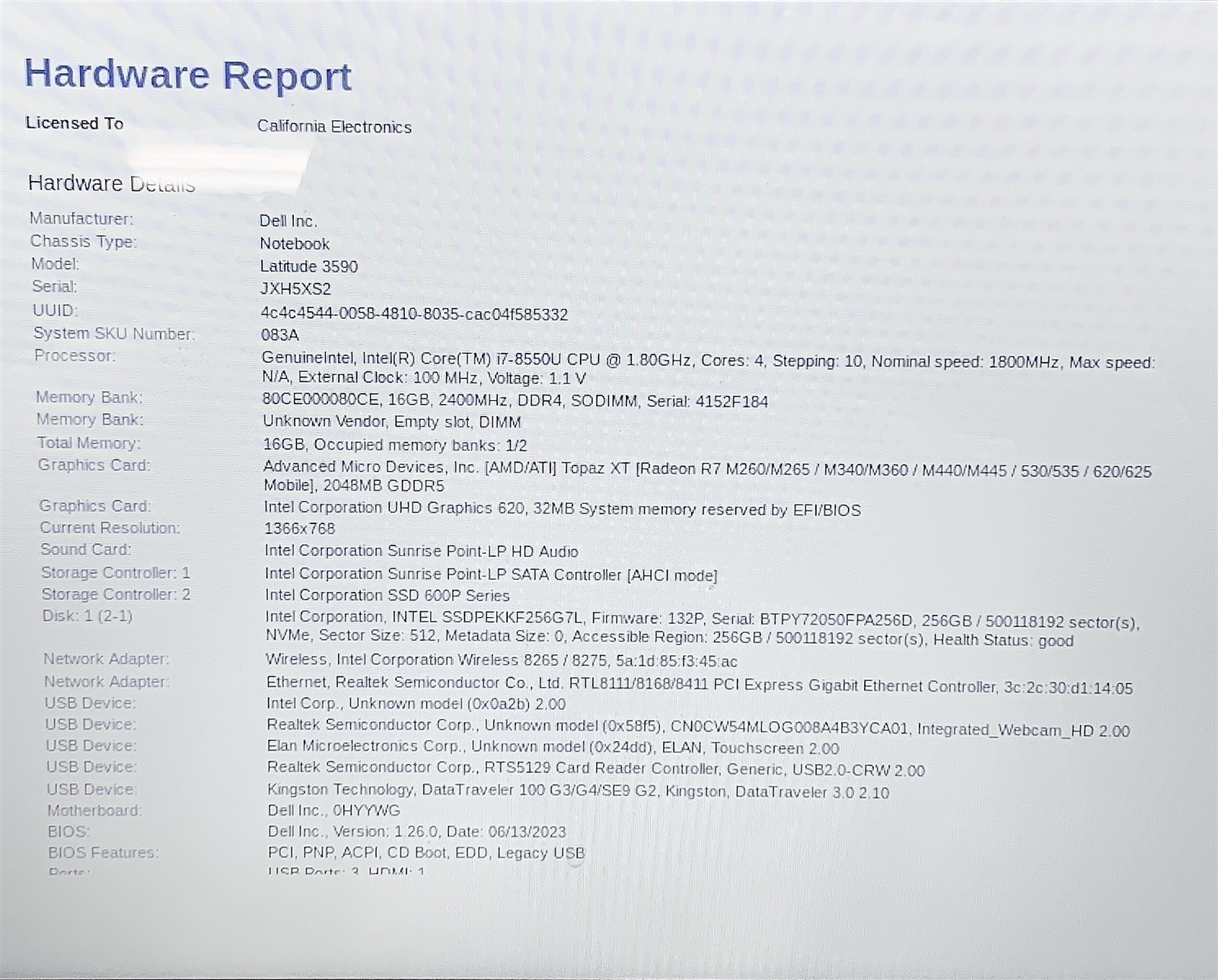Select the Intel UHD Graphics 620 entry

click(x=563, y=509)
